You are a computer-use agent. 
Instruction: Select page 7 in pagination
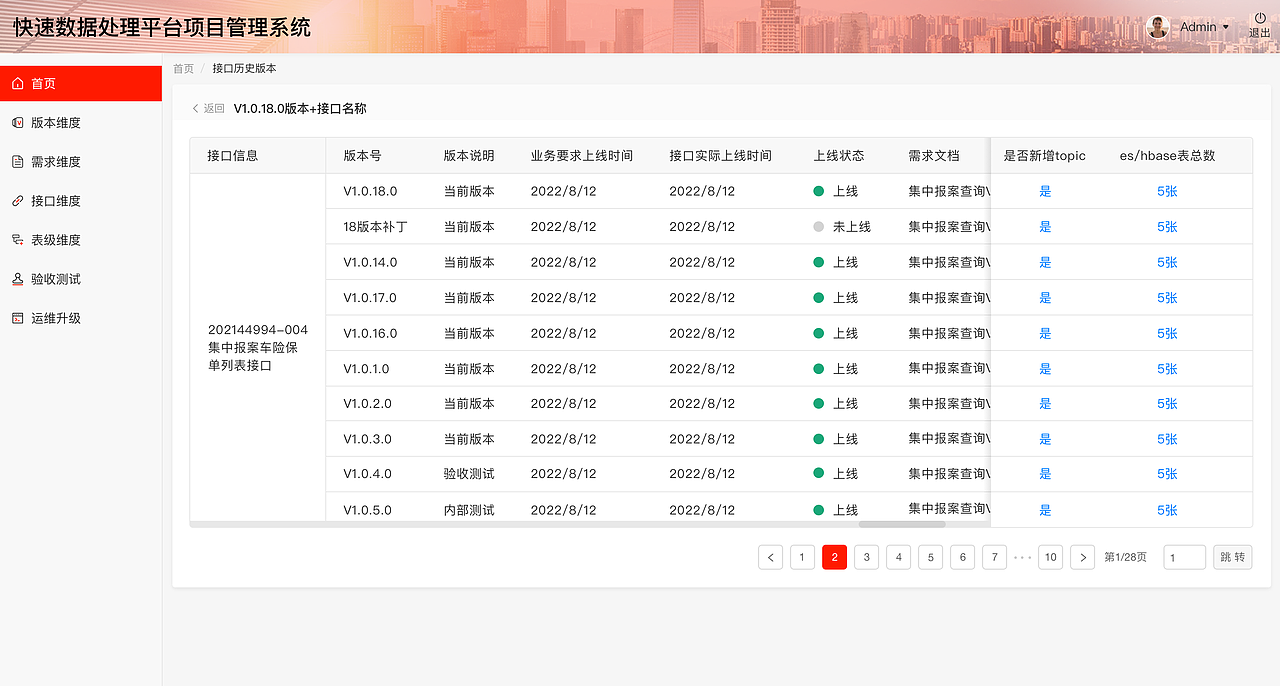994,557
